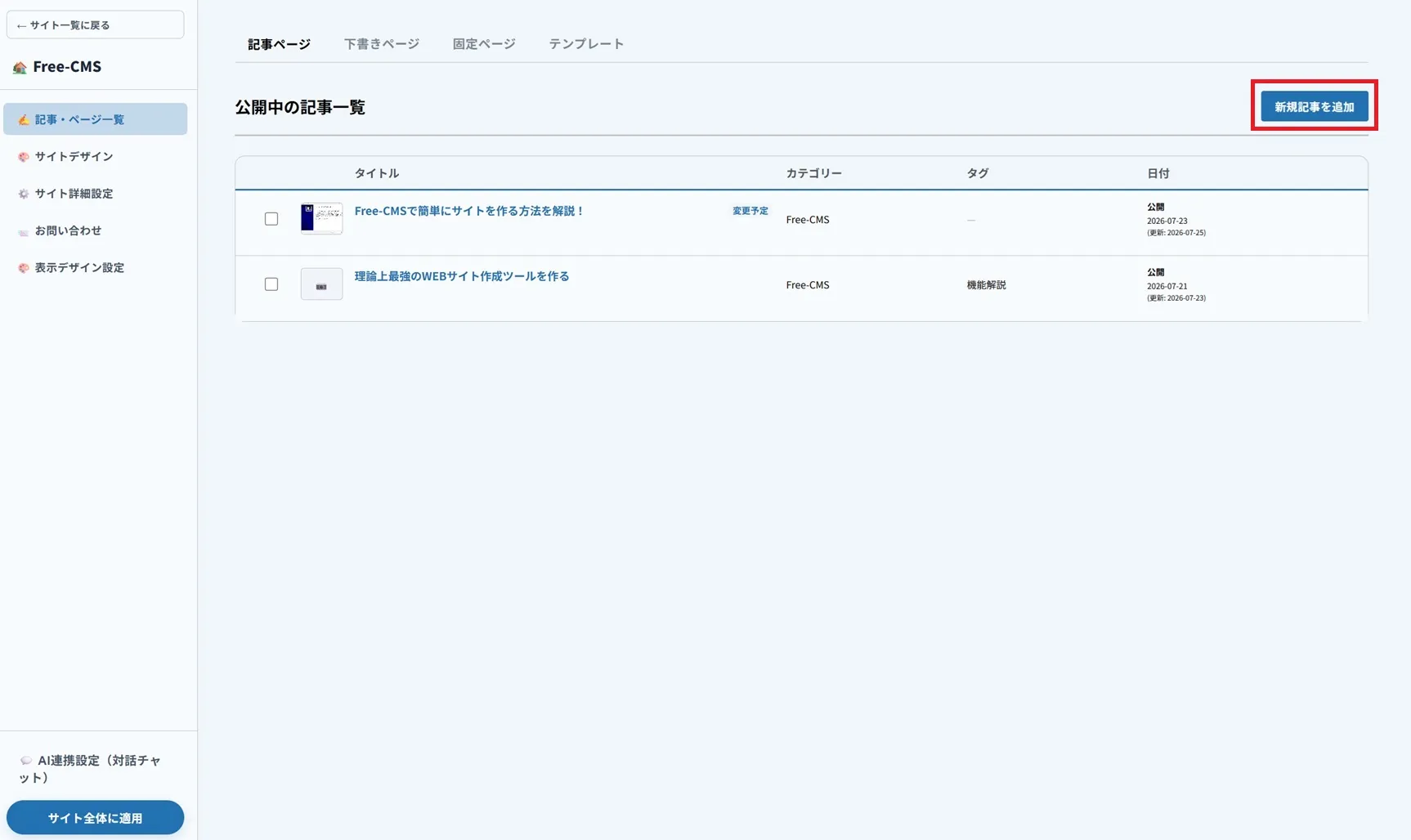Image resolution: width=1411 pixels, height=840 pixels.
Task: Switch to the 下書きページ tab
Action: click(382, 44)
